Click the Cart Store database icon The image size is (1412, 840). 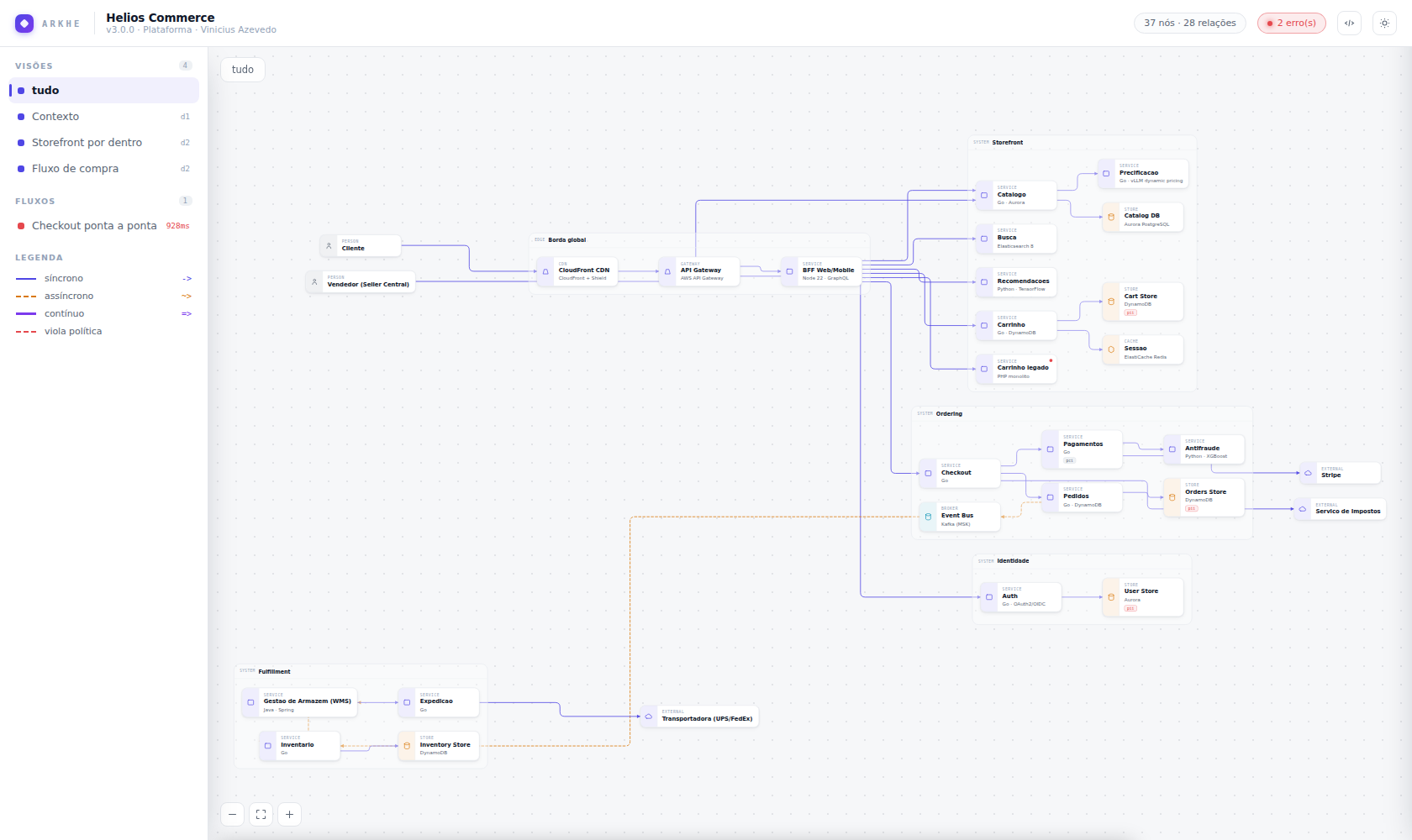coord(1111,302)
